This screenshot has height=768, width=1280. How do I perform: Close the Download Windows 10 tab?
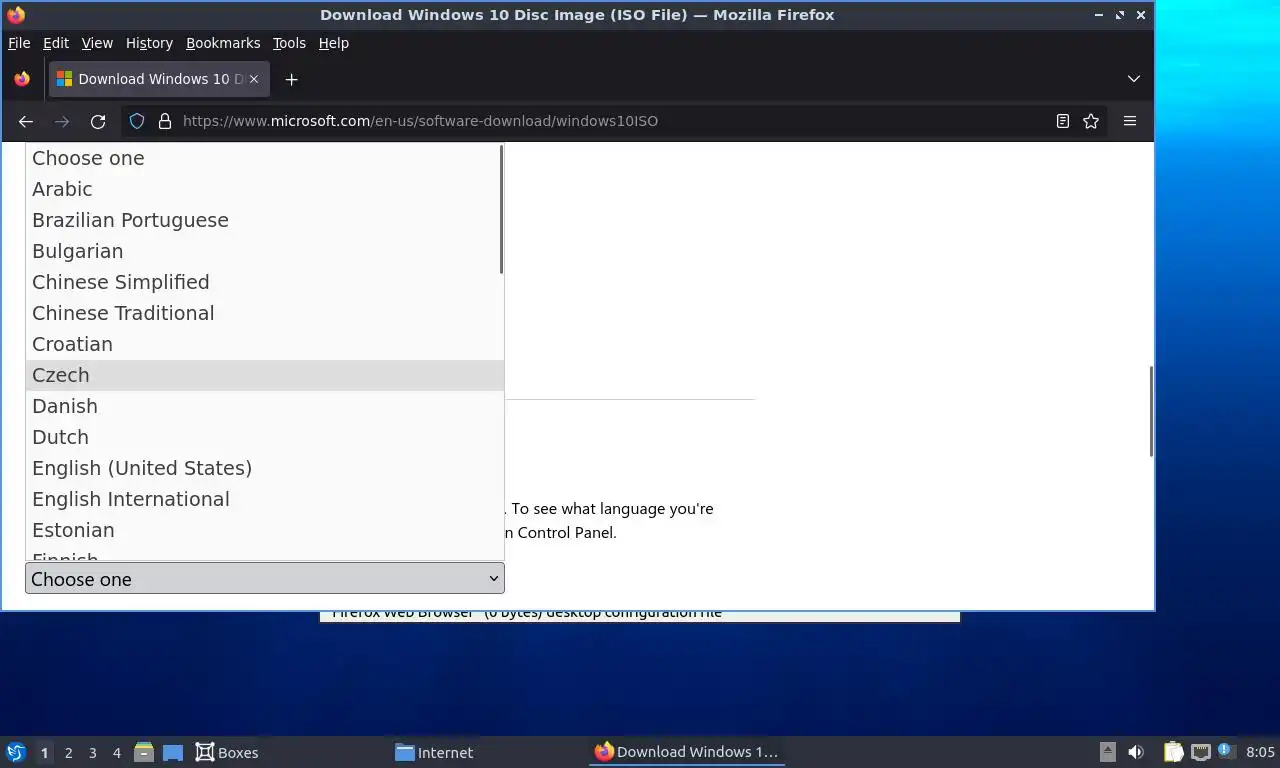pos(254,79)
